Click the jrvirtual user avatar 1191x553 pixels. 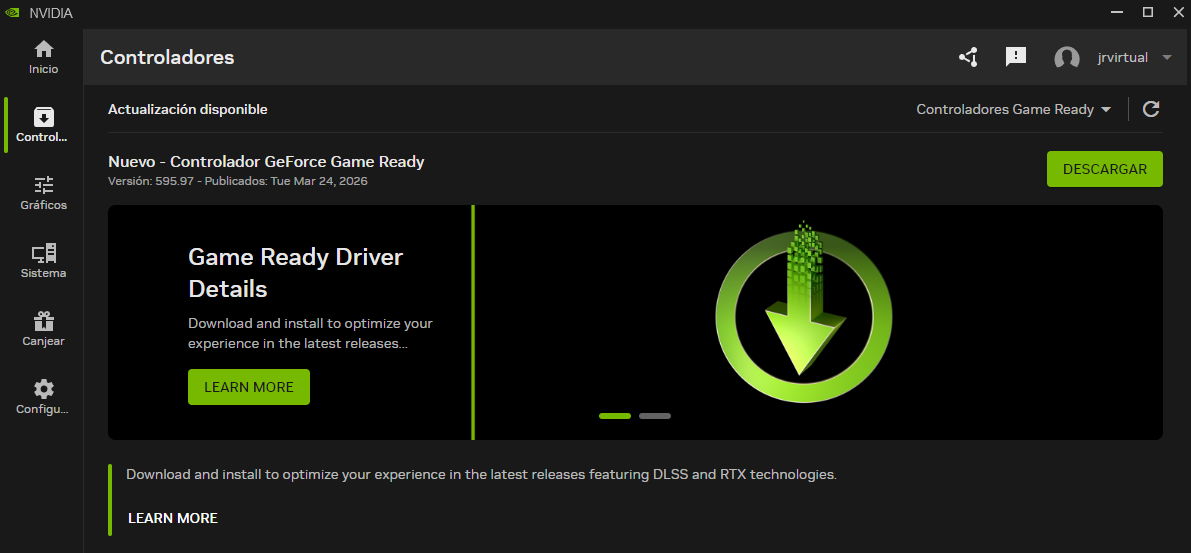tap(1067, 58)
